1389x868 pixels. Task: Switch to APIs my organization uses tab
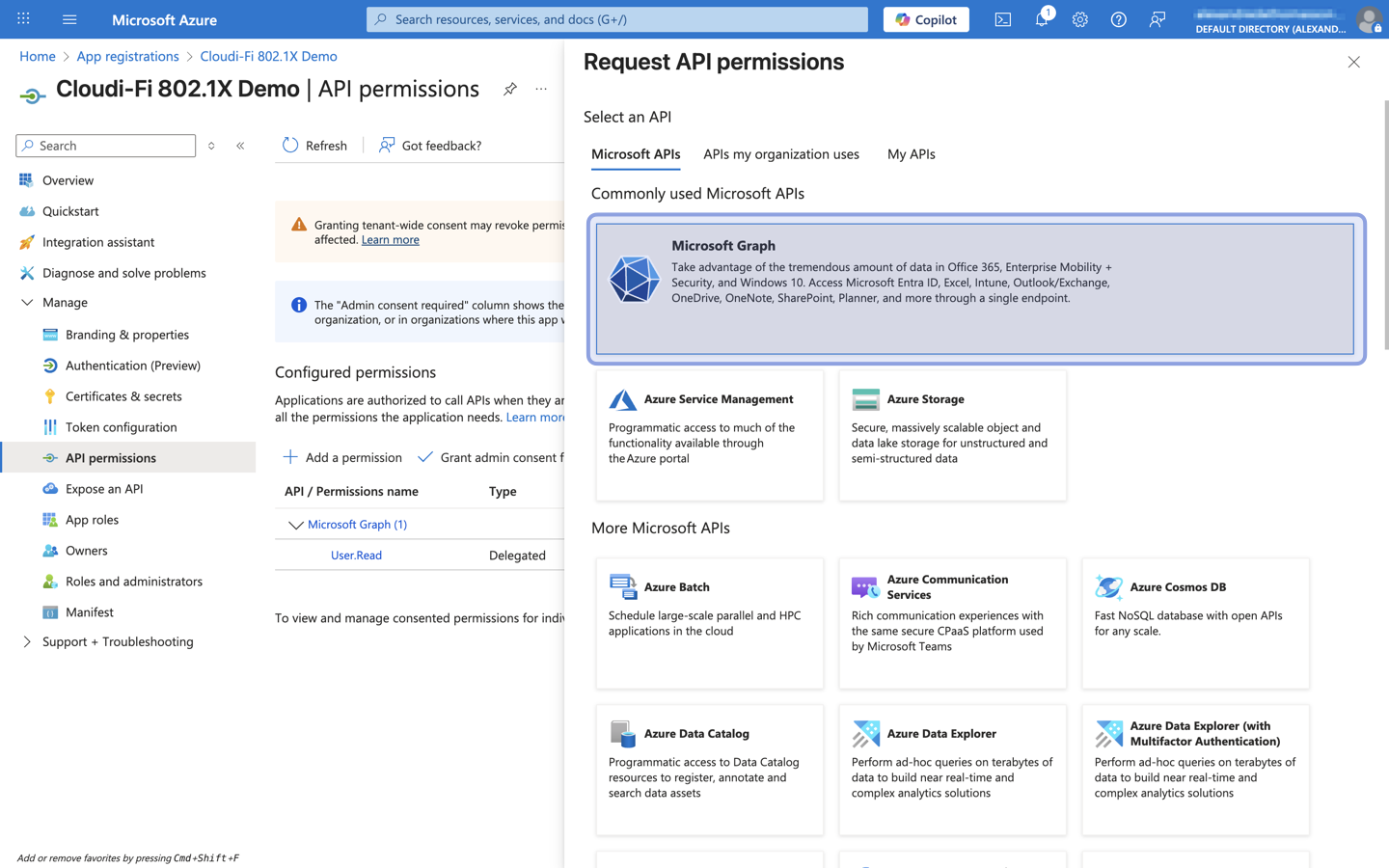tap(780, 154)
